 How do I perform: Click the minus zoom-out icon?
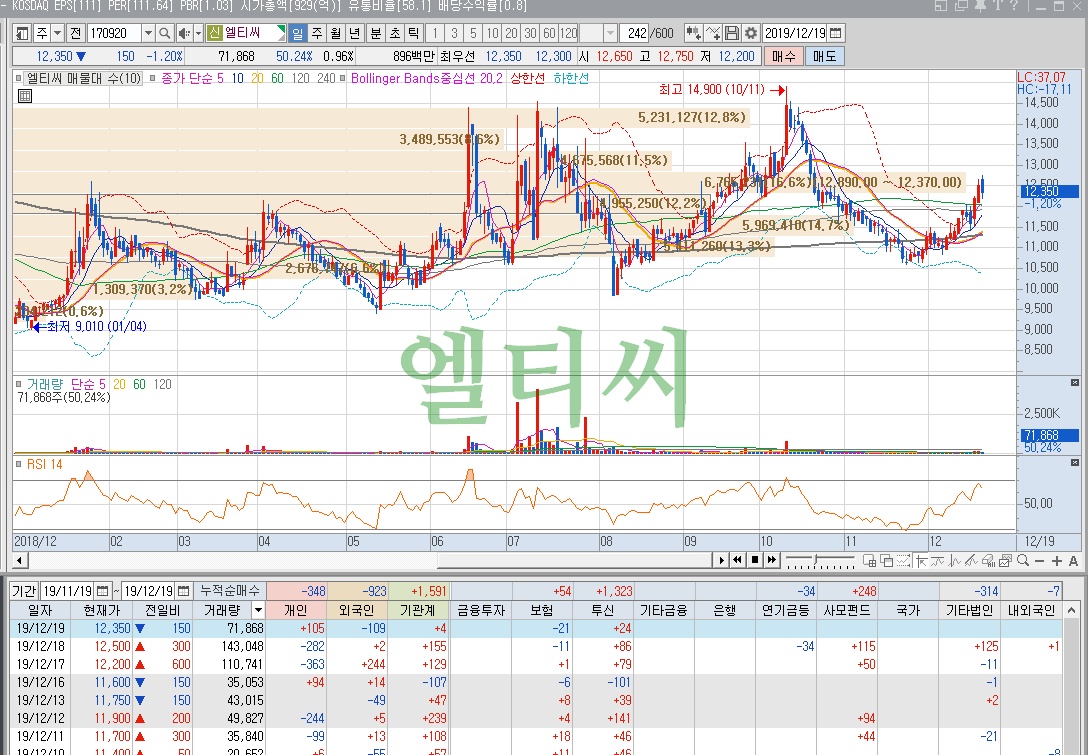point(1039,561)
